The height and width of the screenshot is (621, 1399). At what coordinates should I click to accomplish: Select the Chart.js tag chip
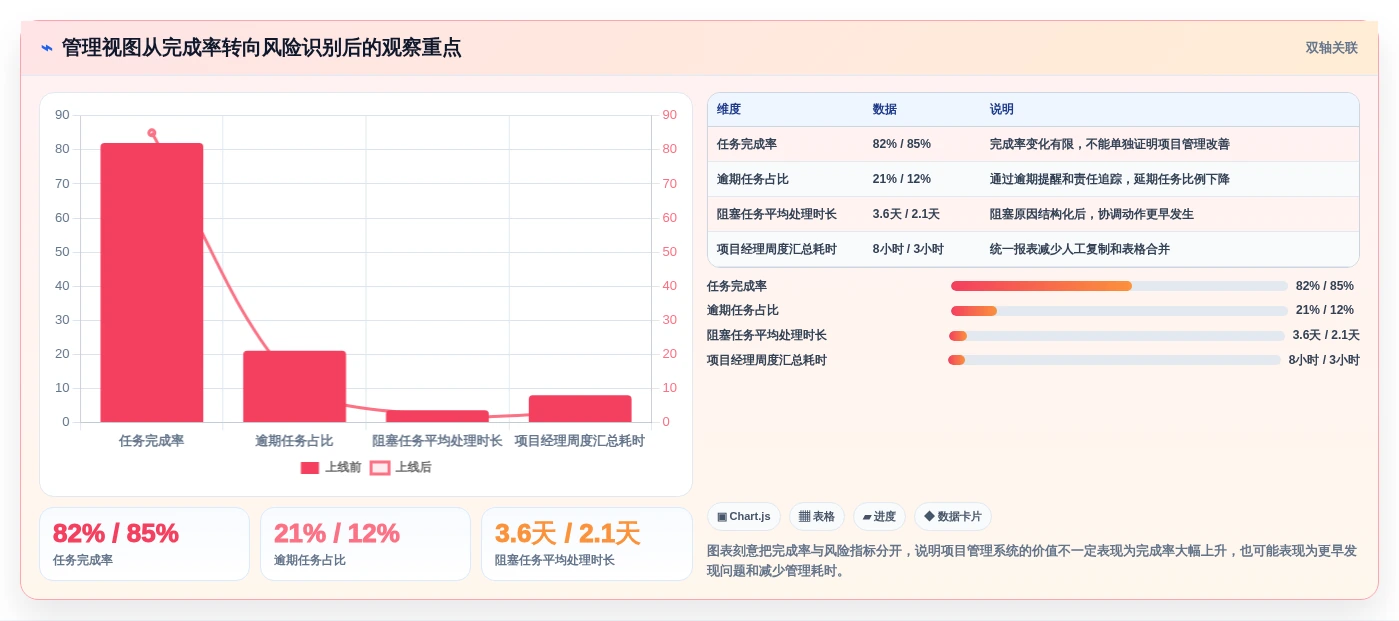pos(744,517)
